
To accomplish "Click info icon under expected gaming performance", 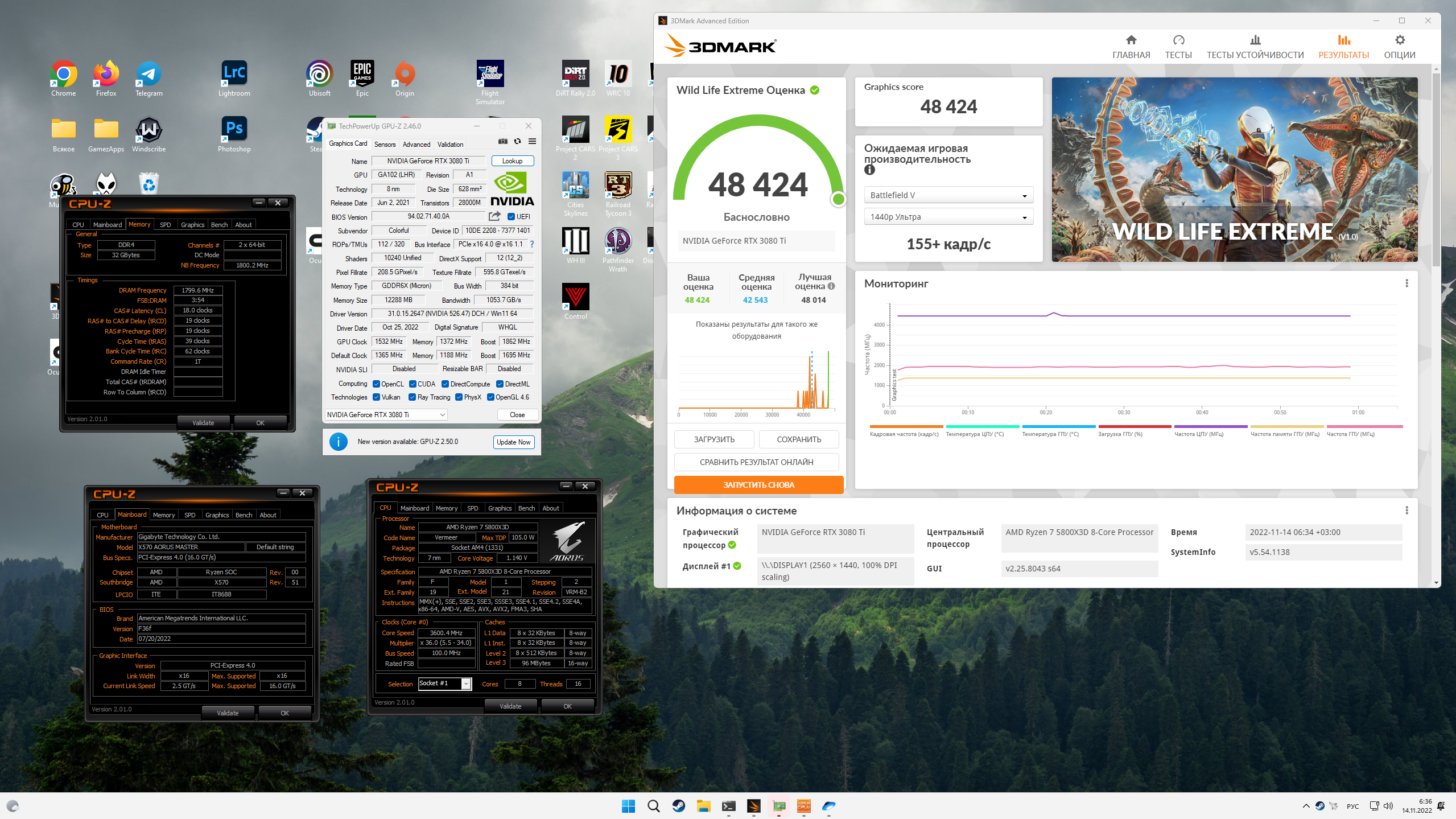I will (869, 170).
